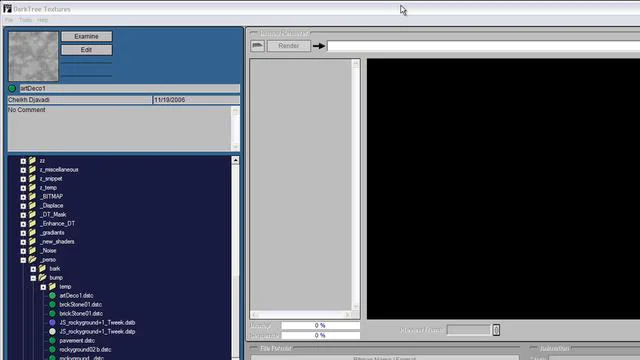
Task: Select the artDeco1.dstc file
Action: [x=76, y=296]
